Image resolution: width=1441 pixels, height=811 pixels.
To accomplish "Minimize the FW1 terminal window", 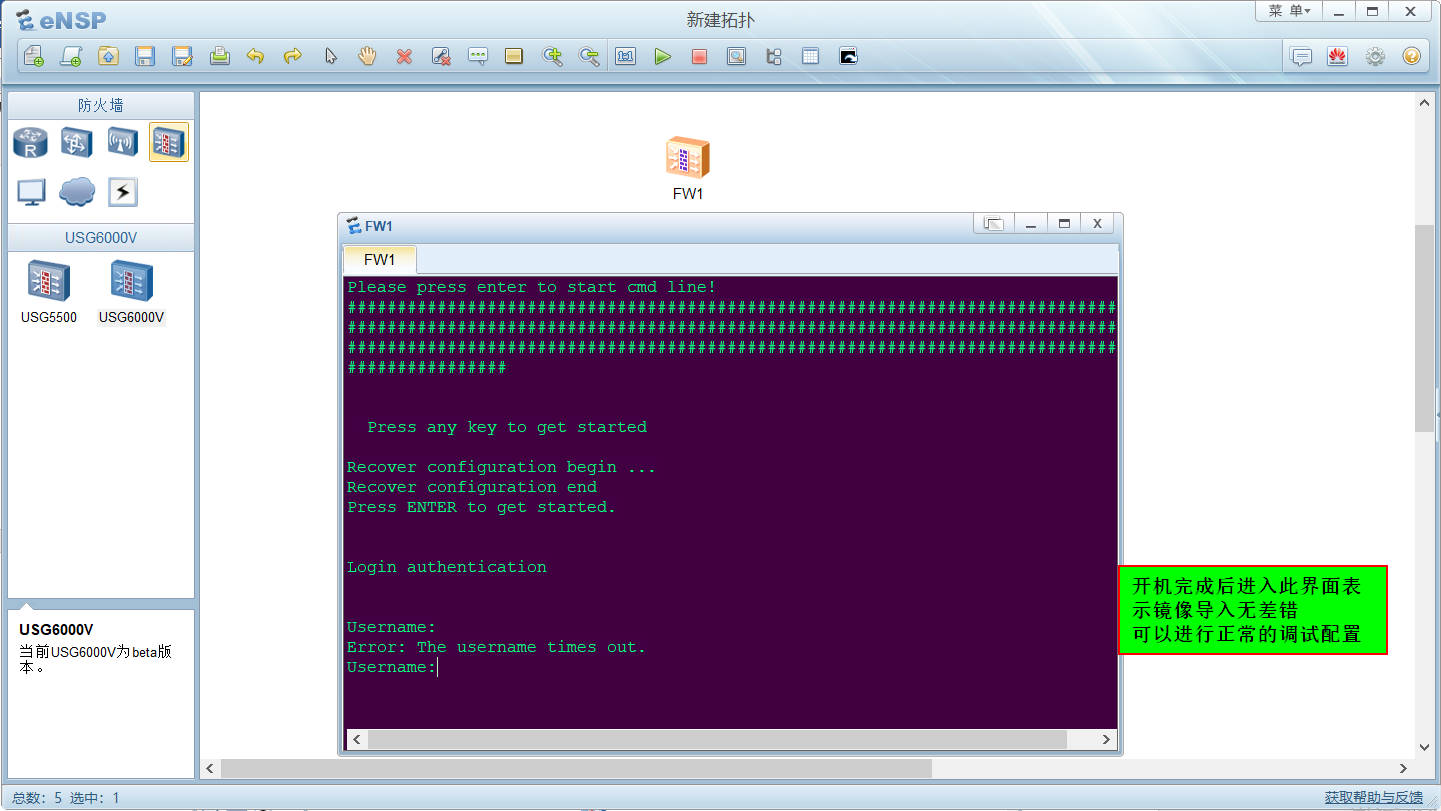I will tap(1030, 224).
